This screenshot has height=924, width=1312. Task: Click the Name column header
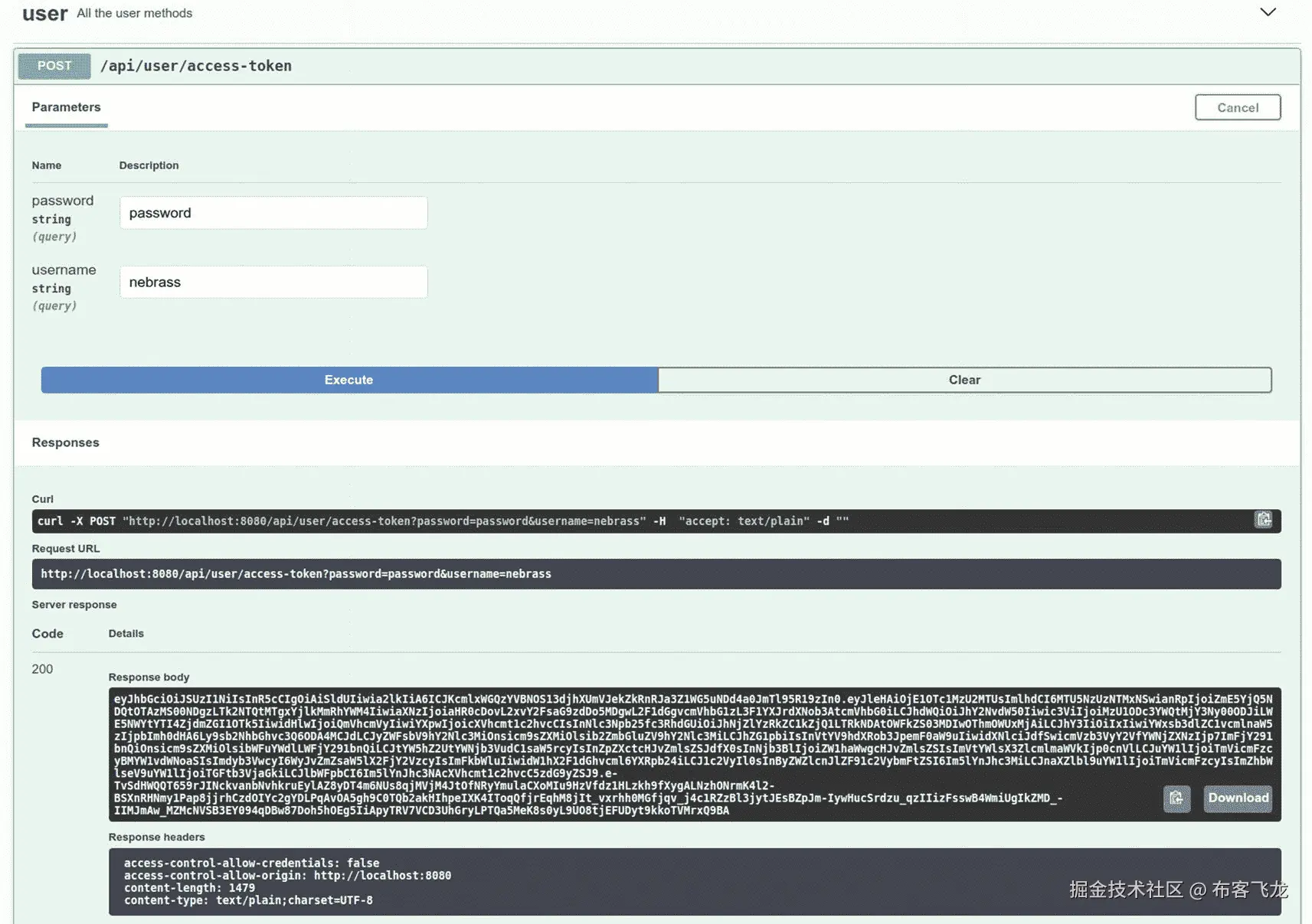coord(46,165)
